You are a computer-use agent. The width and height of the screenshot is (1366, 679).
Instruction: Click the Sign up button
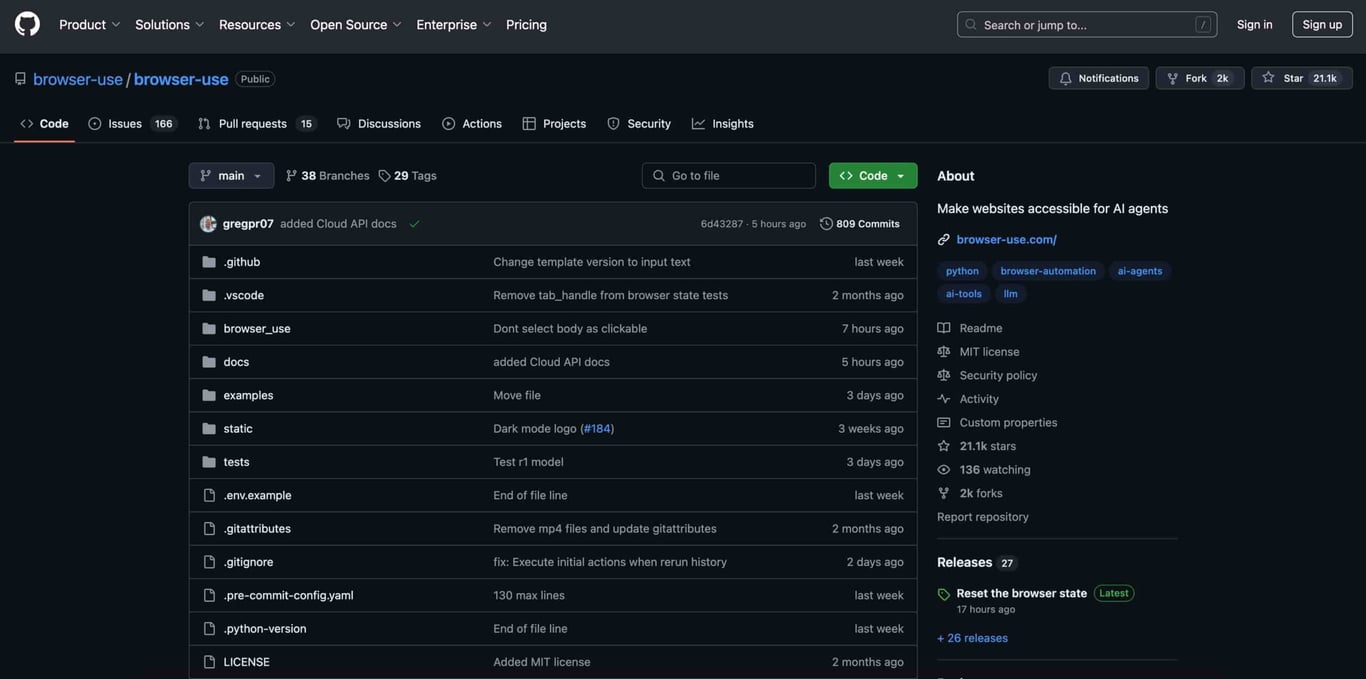pyautogui.click(x=1321, y=24)
